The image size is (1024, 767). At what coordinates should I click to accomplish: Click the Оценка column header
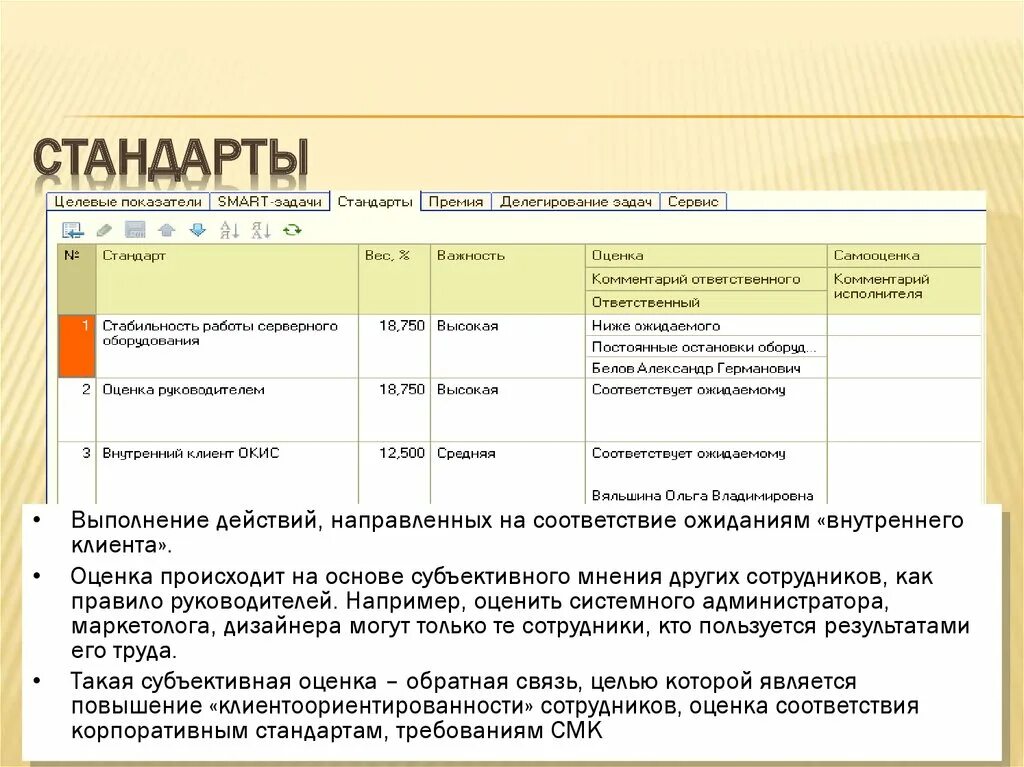[706, 256]
